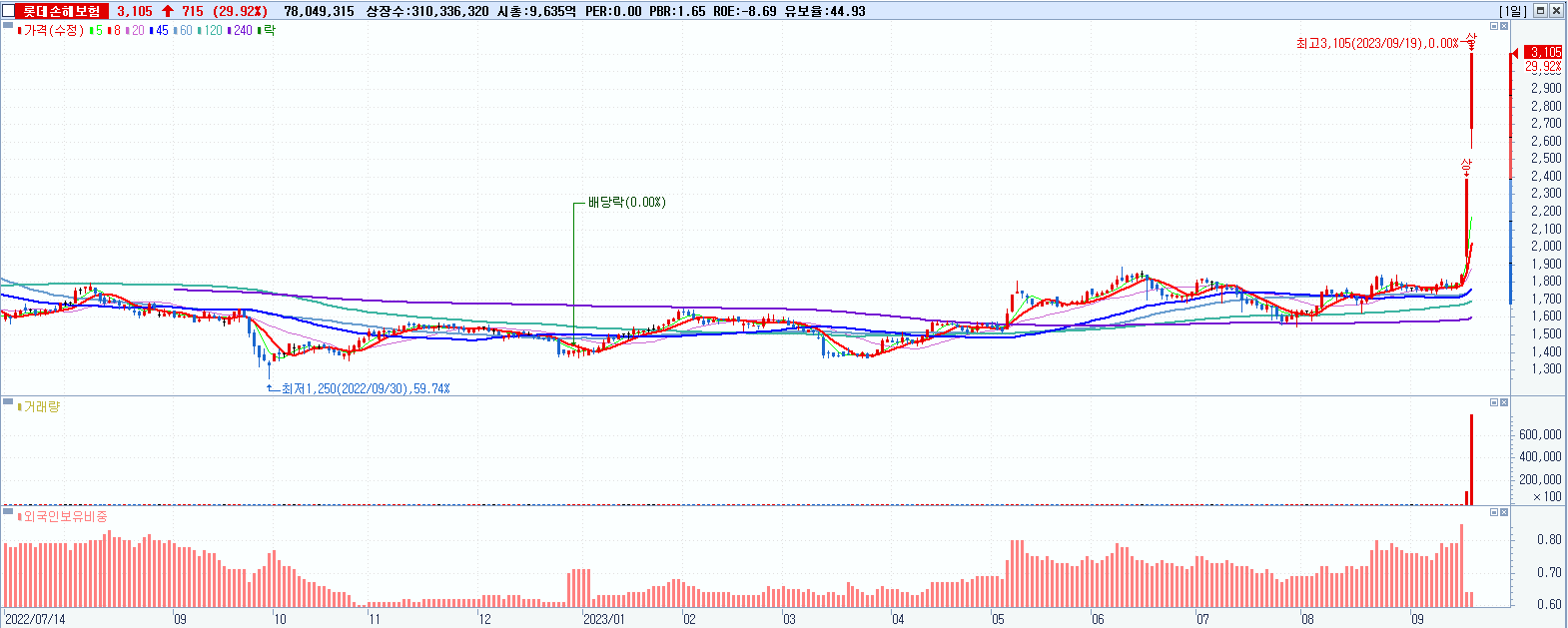Click the 롯데손해보험 stock name label
1568x628 pixels.
[62, 11]
